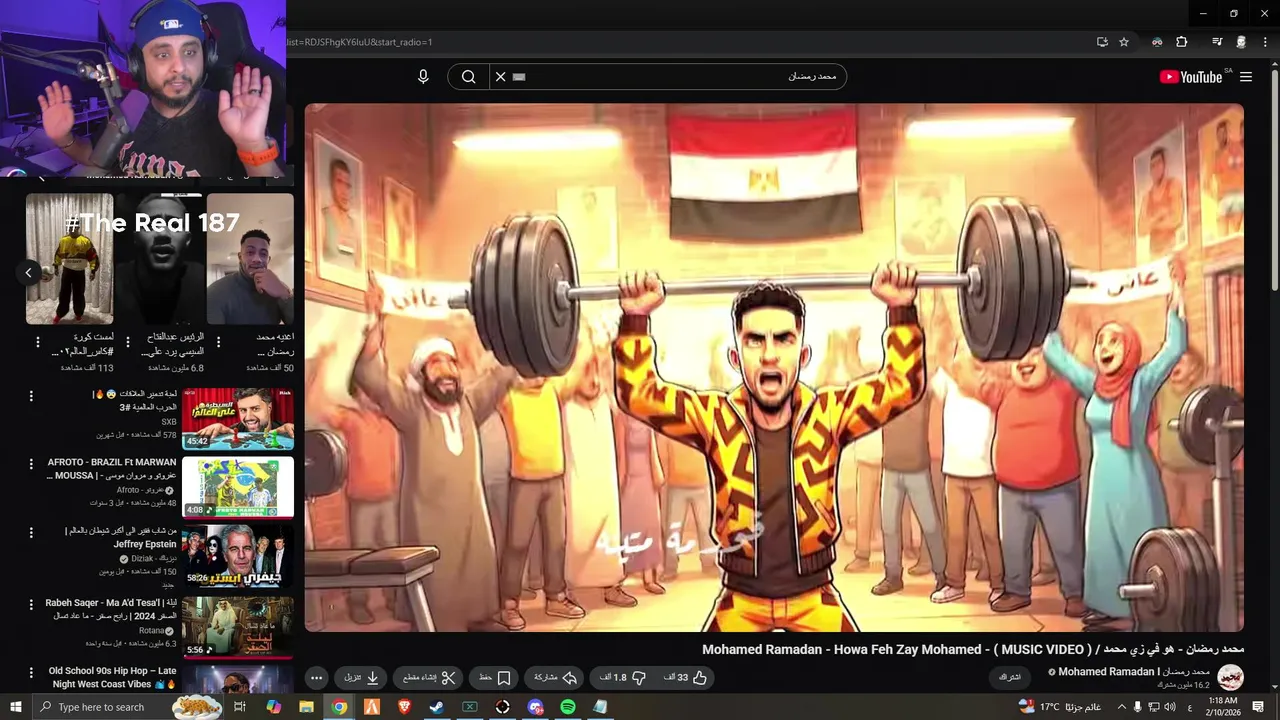Open the Chrome extensions puzzle icon
Screen dimensions: 1280x720
click(1181, 42)
